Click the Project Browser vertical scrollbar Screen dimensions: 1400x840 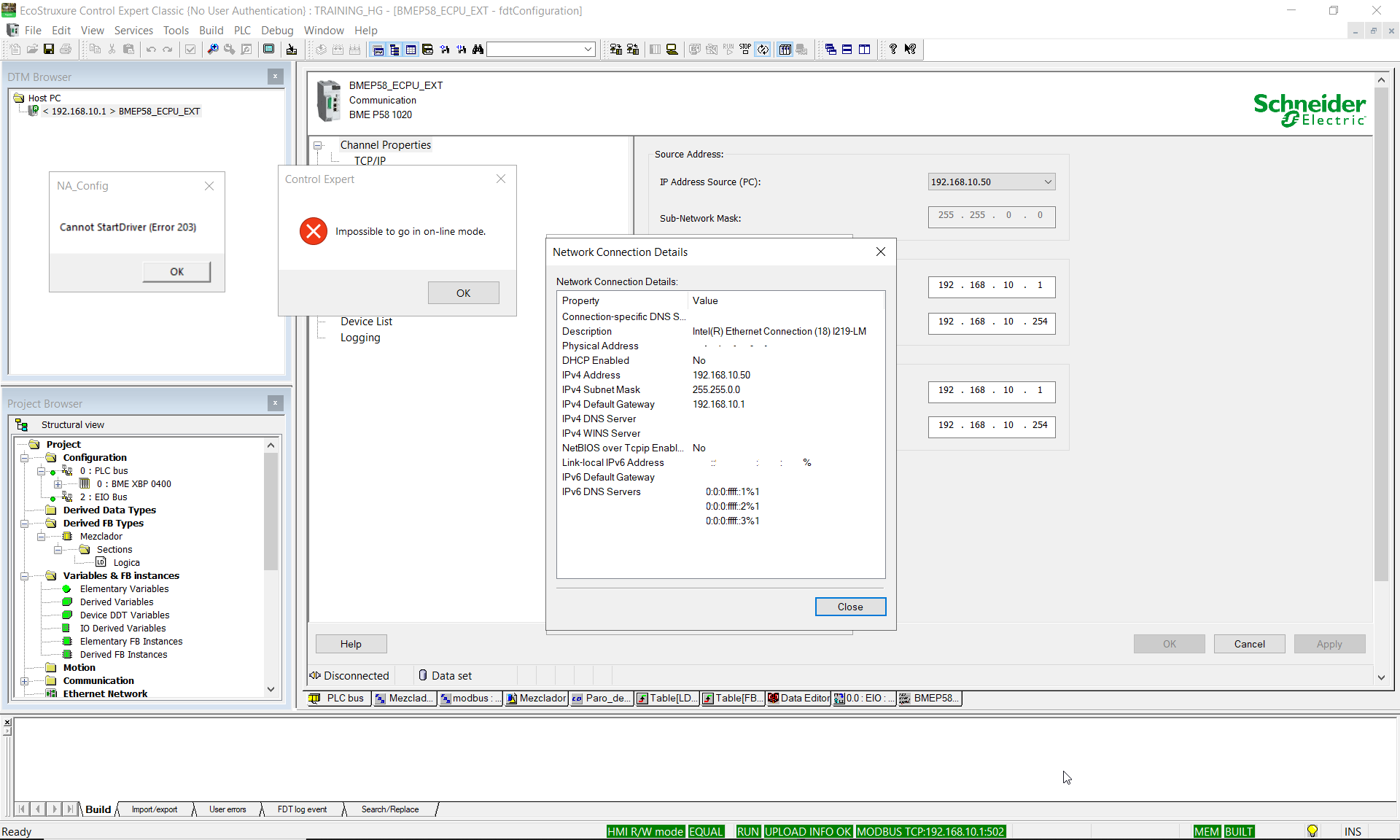click(271, 511)
